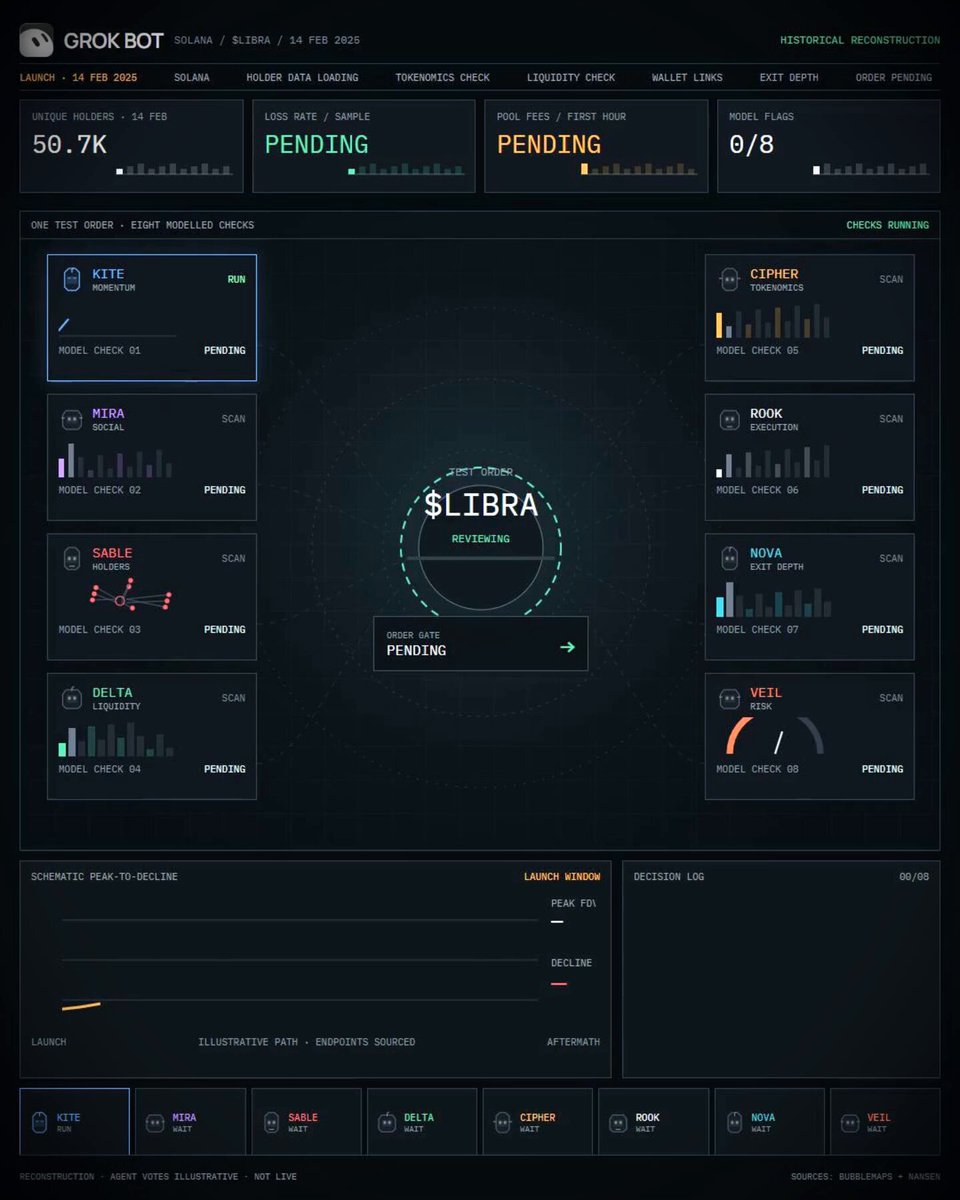960x1200 pixels.
Task: Click the Pending status on Model Check 07
Action: pos(882,630)
